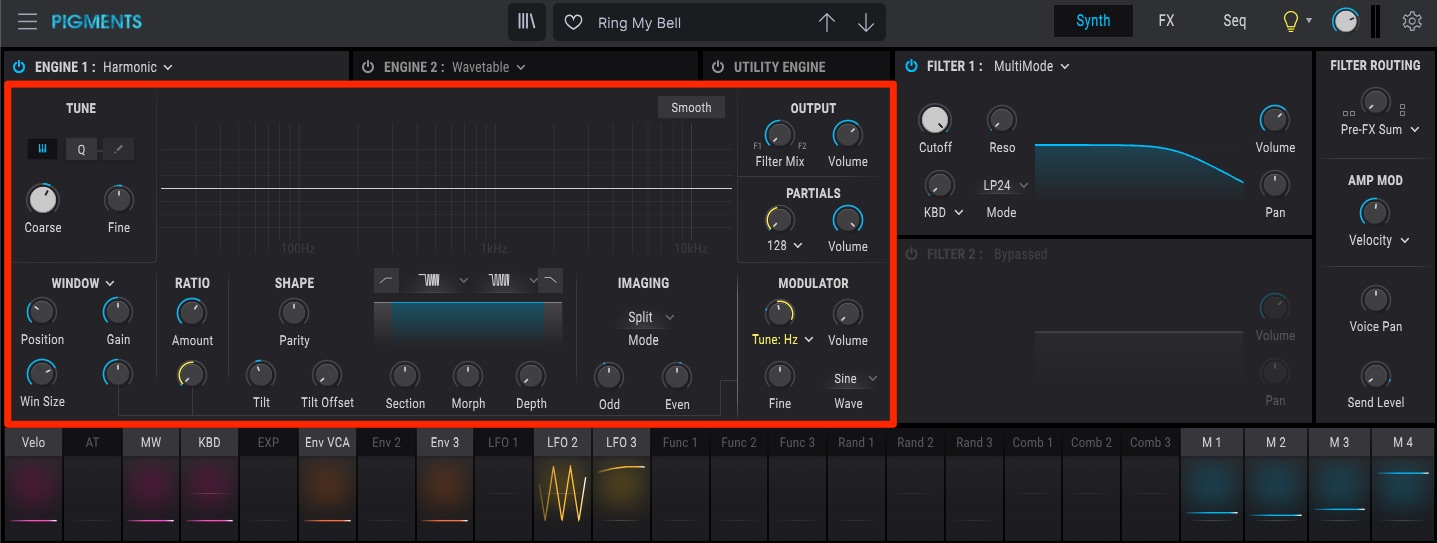Favorite the preset with heart icon
The height and width of the screenshot is (543, 1437).
[x=573, y=22]
